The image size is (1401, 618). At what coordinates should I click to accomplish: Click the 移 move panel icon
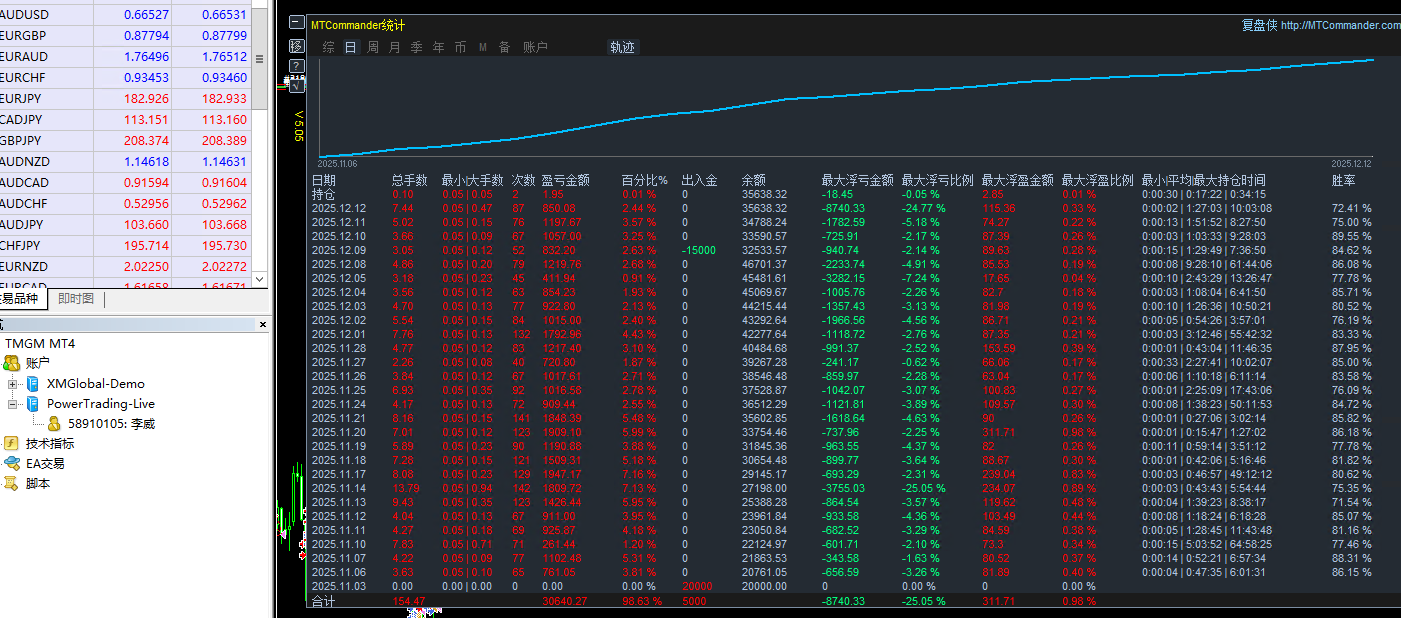(x=296, y=46)
